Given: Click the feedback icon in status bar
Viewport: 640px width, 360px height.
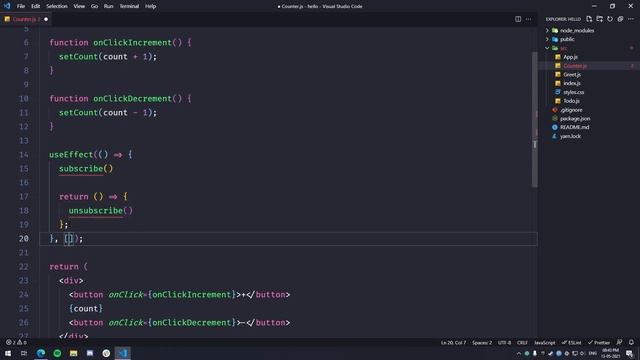Looking at the screenshot, I should click(620, 342).
